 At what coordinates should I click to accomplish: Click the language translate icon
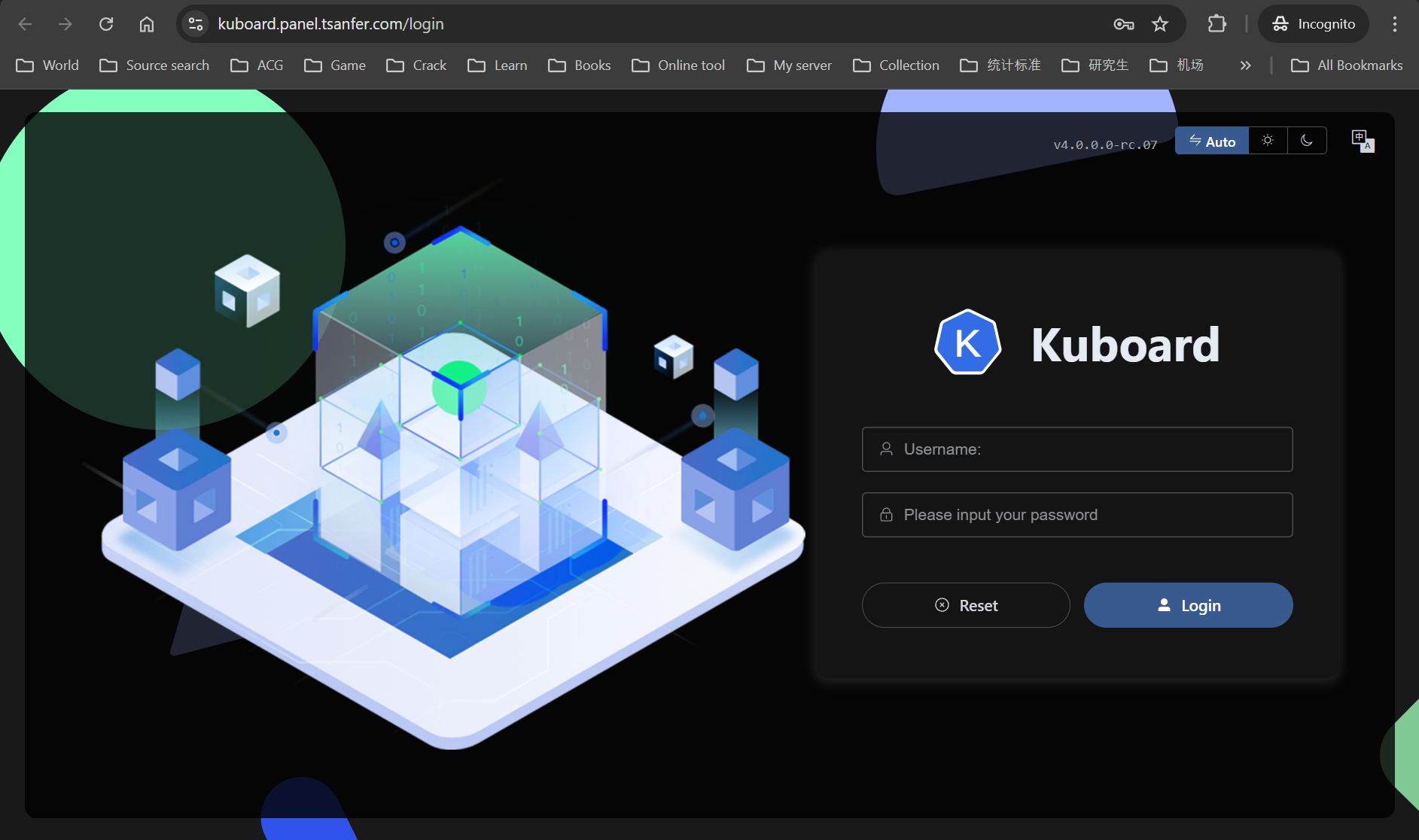click(x=1363, y=141)
